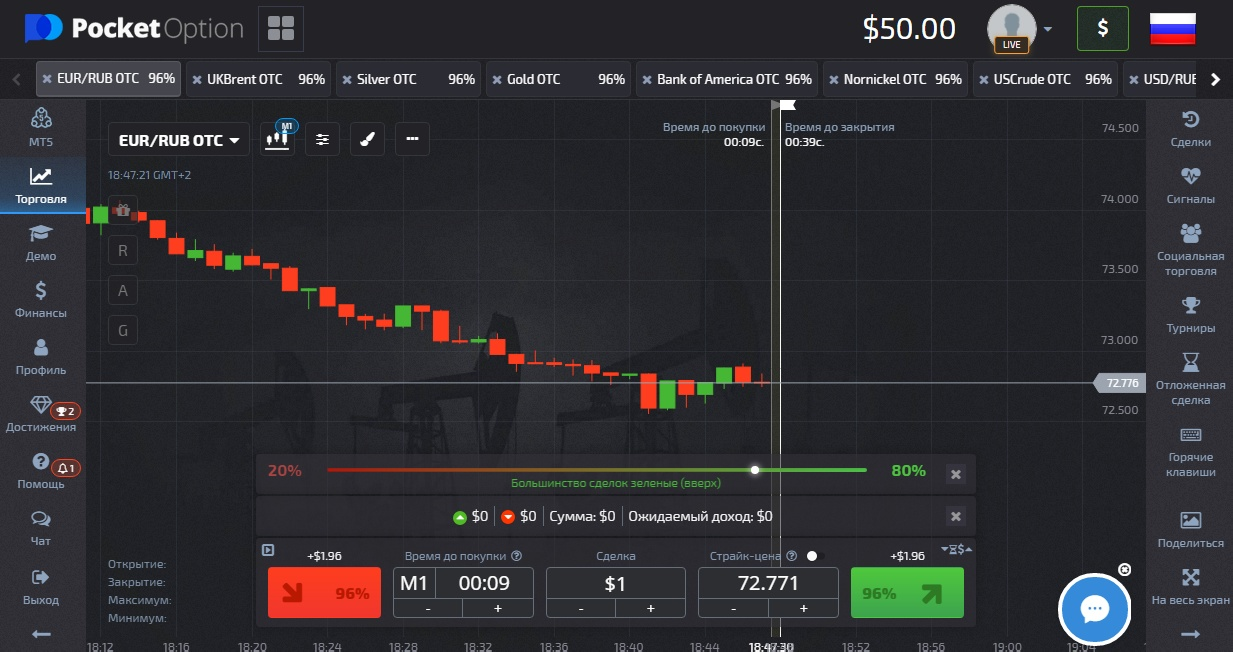Open Горячие клавиши keyboard icon

pyautogui.click(x=1190, y=451)
